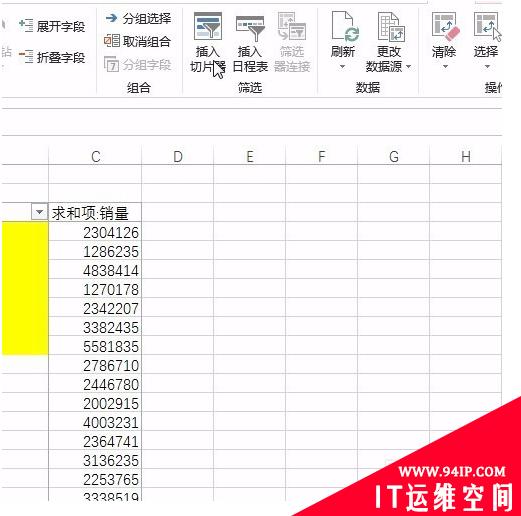The image size is (521, 516).
Task: Click Ungroup (取消组合)
Action: coord(137,41)
